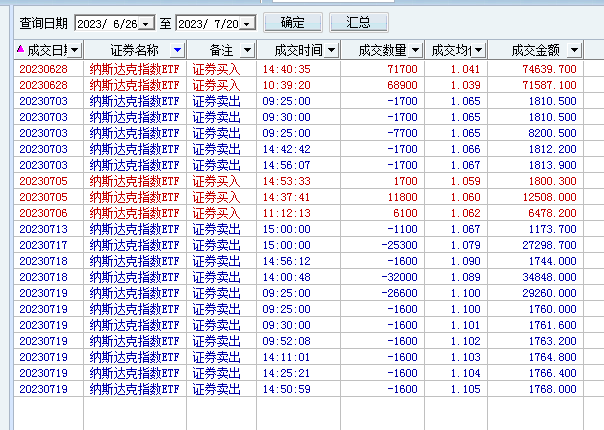This screenshot has height=430, width=604.
Task: Open 成交金额 column filter arrow
Action: coord(574,50)
